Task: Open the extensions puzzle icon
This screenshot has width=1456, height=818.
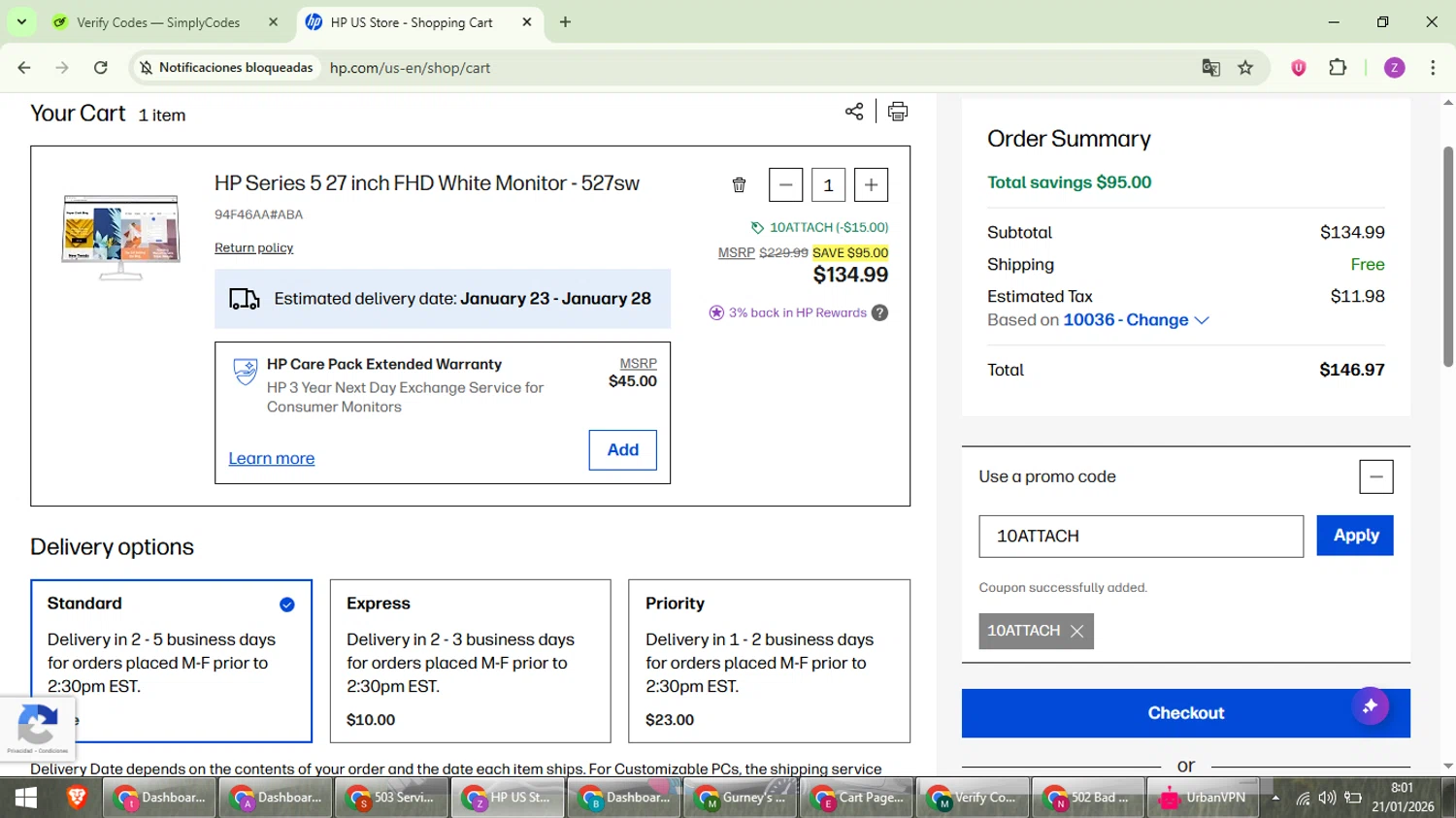Action: pos(1338,68)
